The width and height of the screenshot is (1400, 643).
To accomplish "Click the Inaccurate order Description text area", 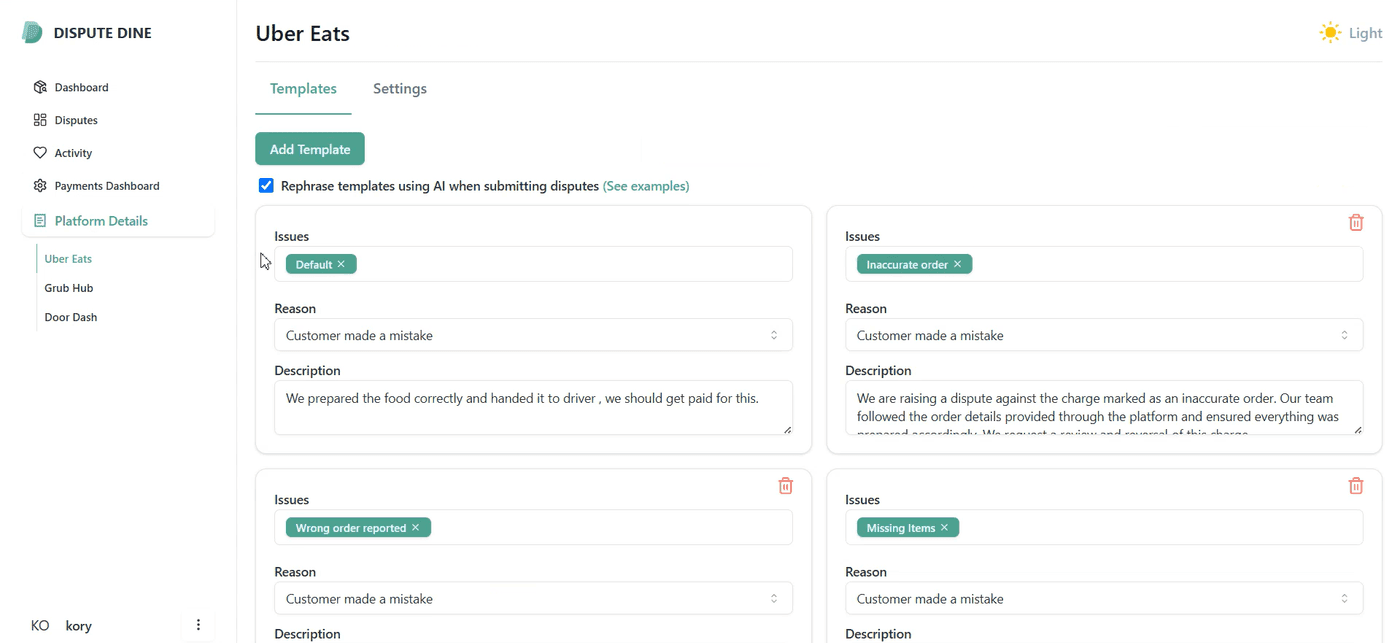I will [x=1104, y=407].
